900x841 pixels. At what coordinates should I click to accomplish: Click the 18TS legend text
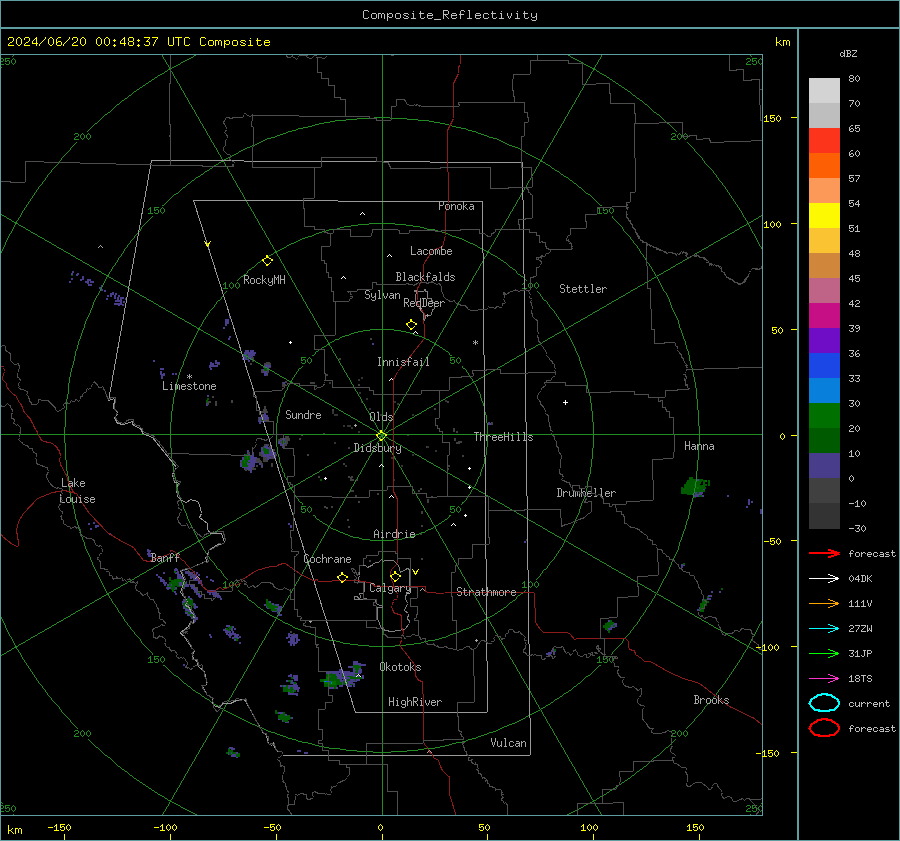860,679
